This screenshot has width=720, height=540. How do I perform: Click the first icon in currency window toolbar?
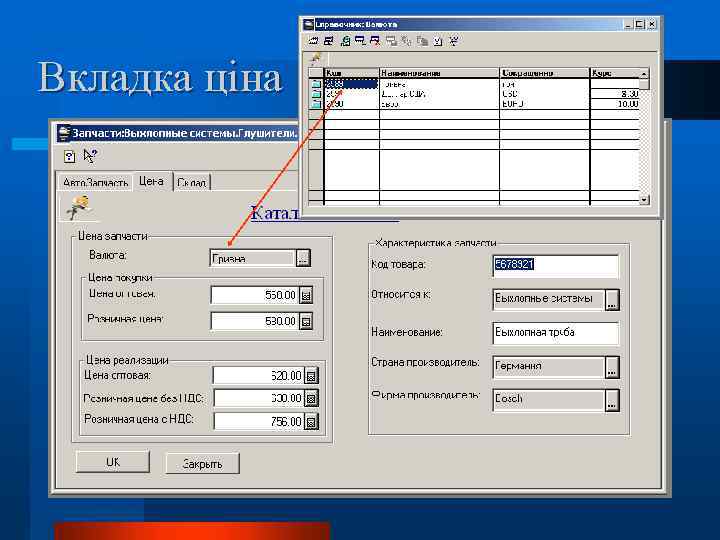click(x=314, y=41)
